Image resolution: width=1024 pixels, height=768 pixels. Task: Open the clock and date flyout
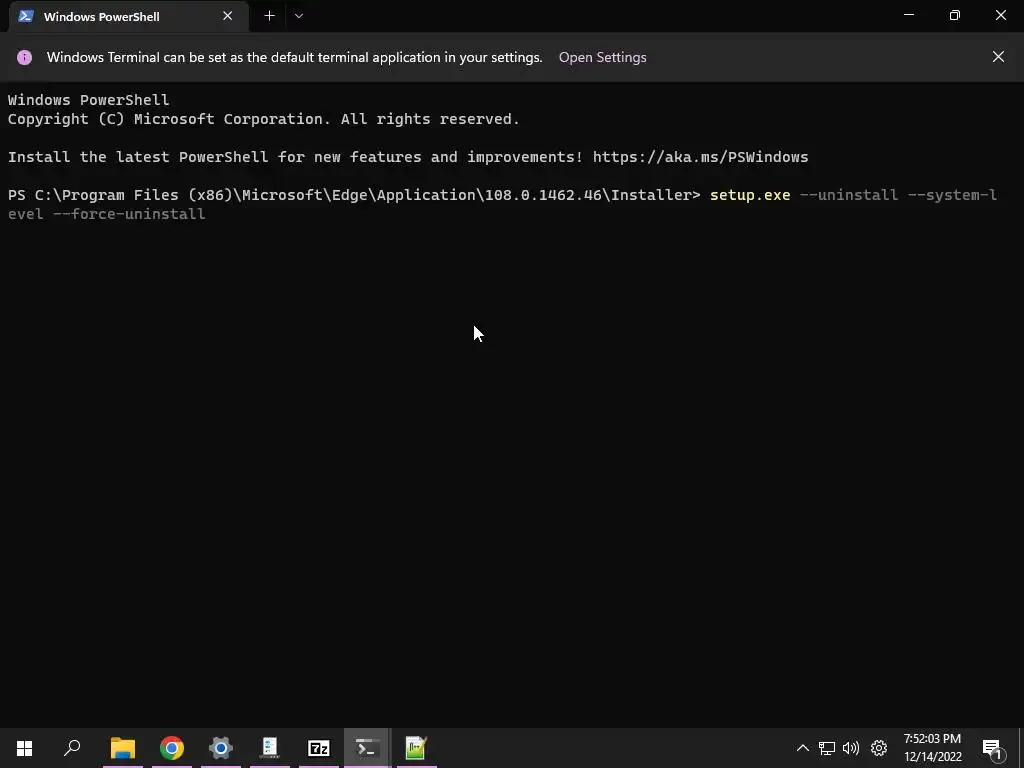pyautogui.click(x=933, y=748)
